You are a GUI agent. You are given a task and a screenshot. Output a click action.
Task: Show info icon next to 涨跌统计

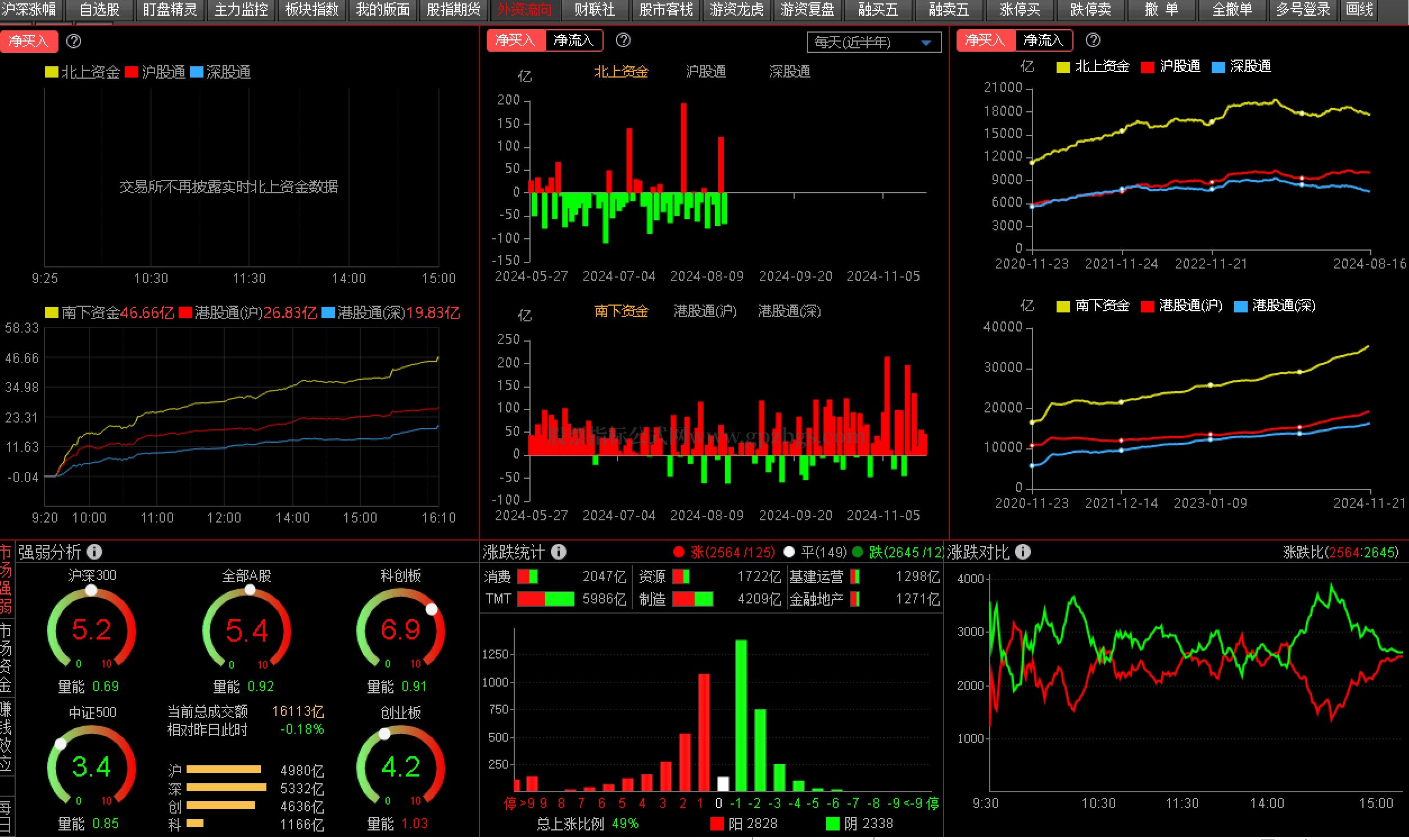tap(559, 551)
